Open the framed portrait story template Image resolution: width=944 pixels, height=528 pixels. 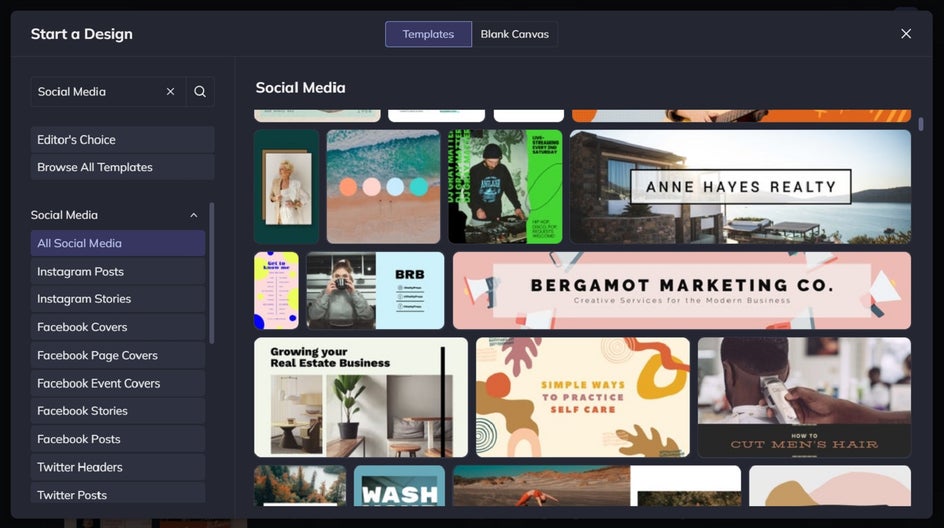coord(287,187)
